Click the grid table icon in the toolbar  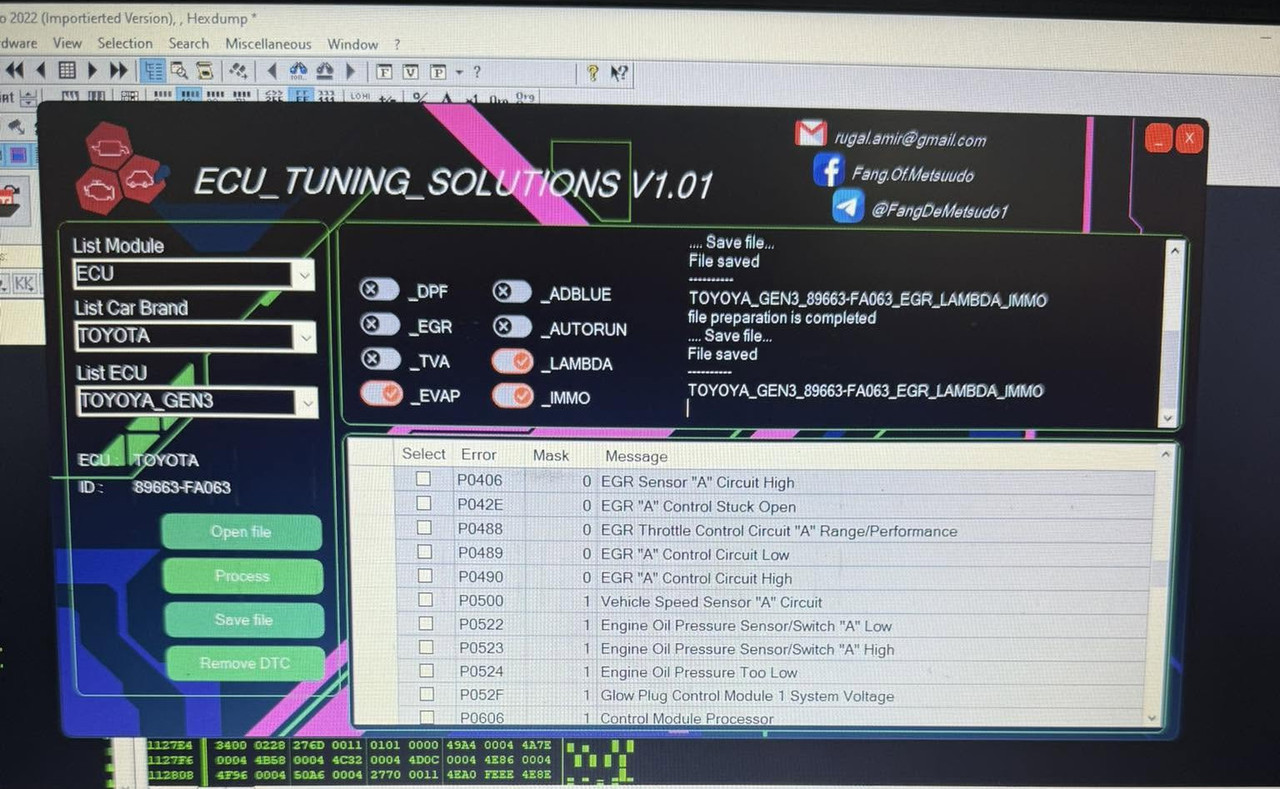67,70
